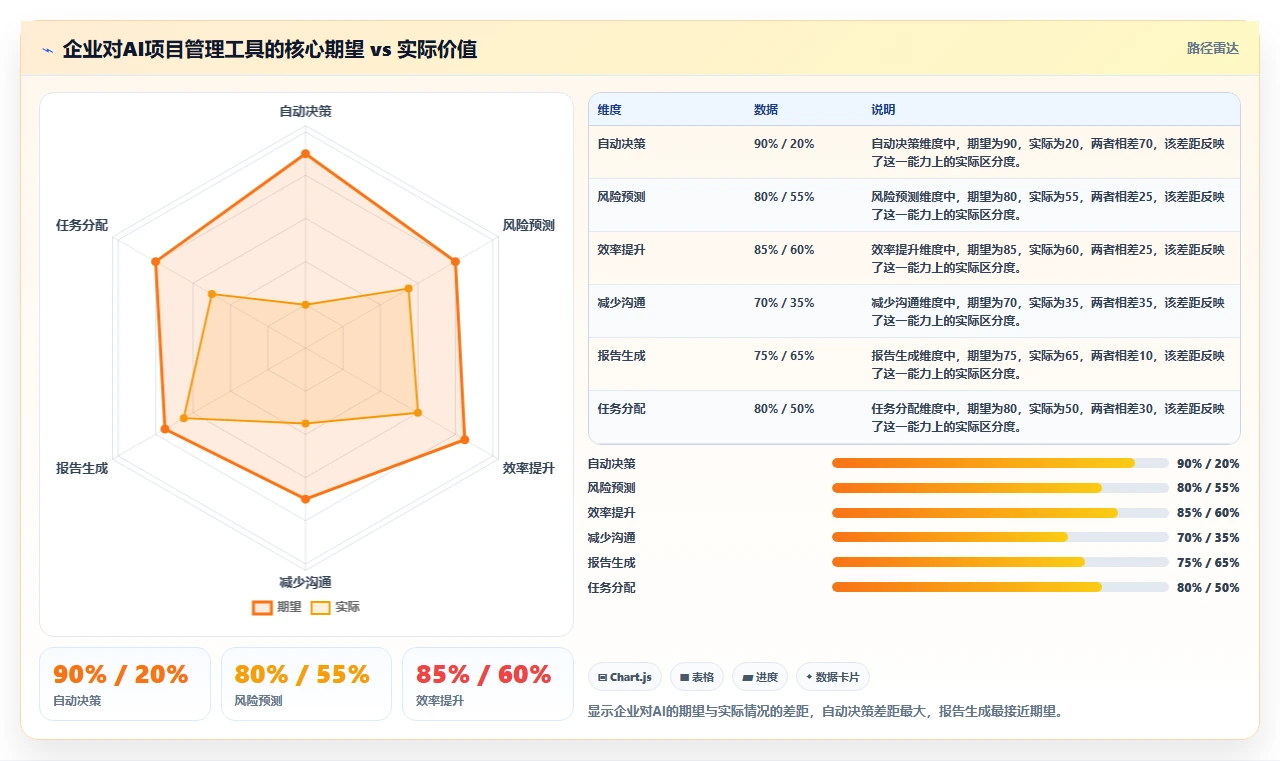Click the 减少沟通 progress bar
Viewport: 1280px width, 761px height.
pyautogui.click(x=1000, y=537)
